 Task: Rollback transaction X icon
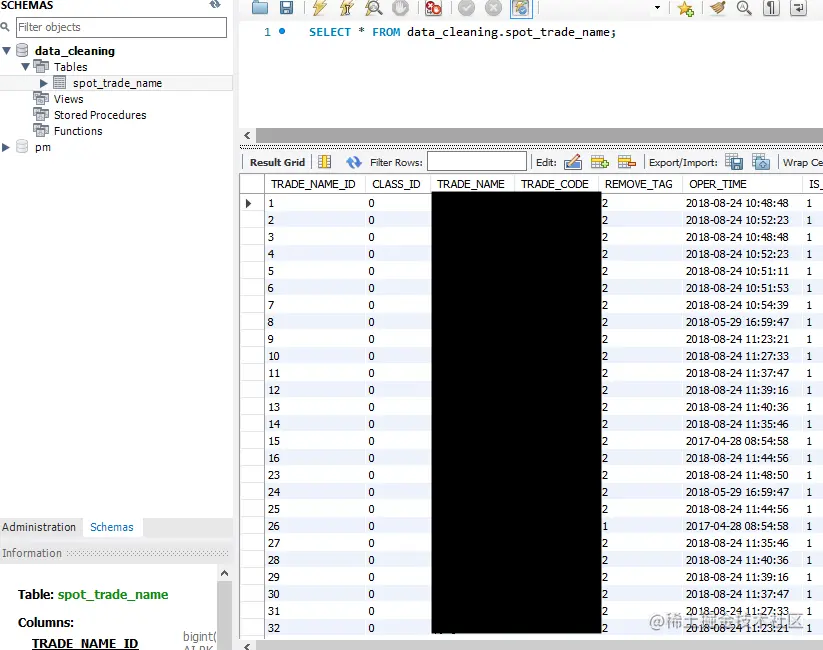(493, 7)
